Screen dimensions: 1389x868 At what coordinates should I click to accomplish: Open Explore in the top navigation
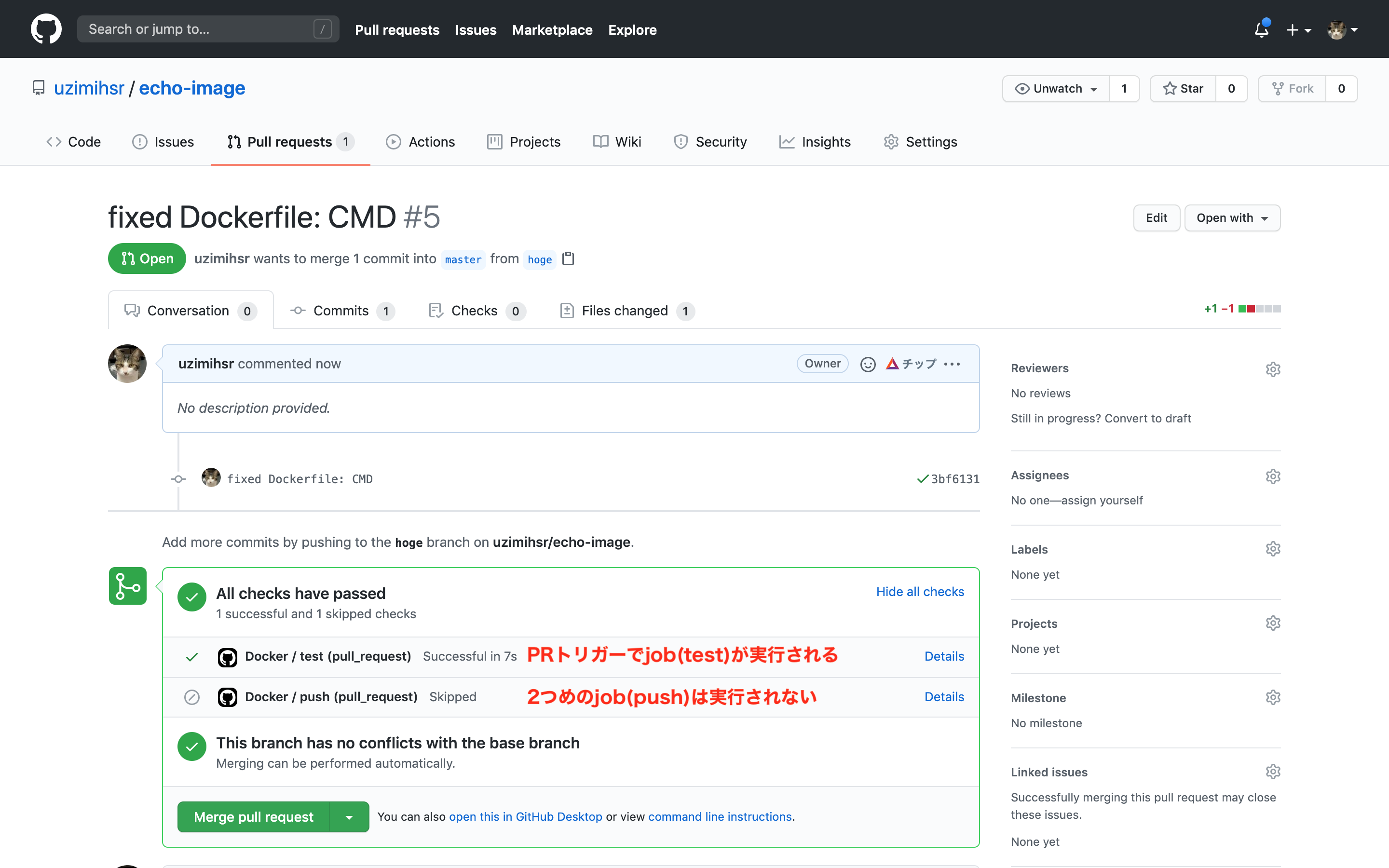[x=632, y=30]
